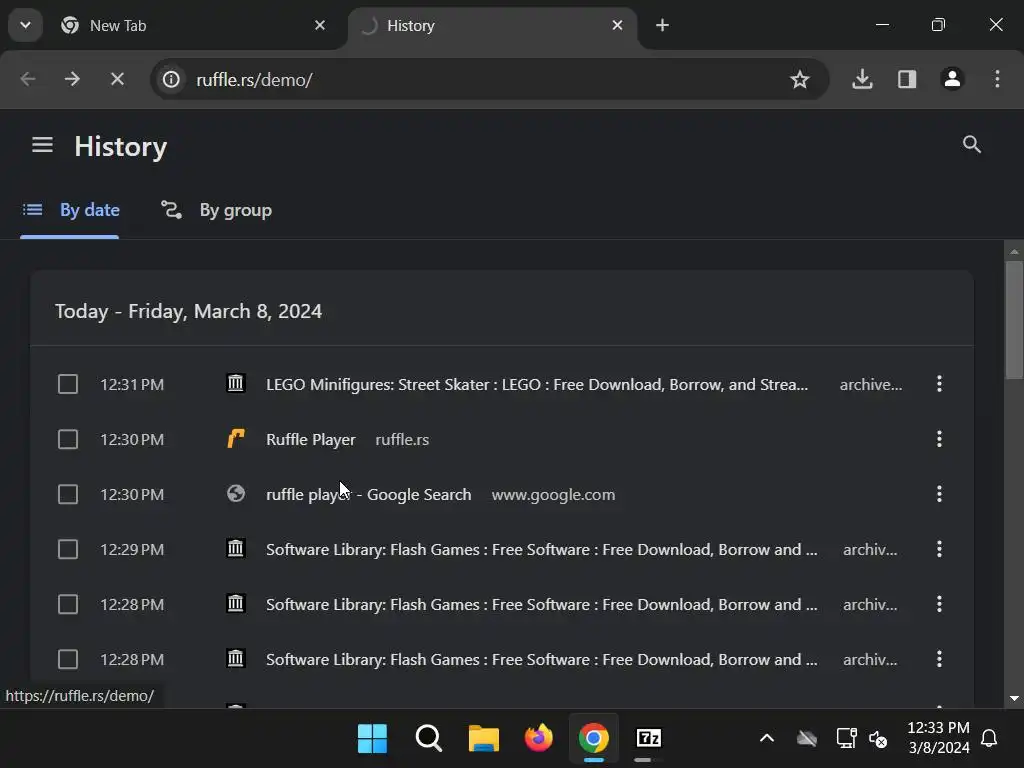This screenshot has width=1024, height=768.
Task: Open the clock showing 12:33 PM
Action: click(x=938, y=737)
